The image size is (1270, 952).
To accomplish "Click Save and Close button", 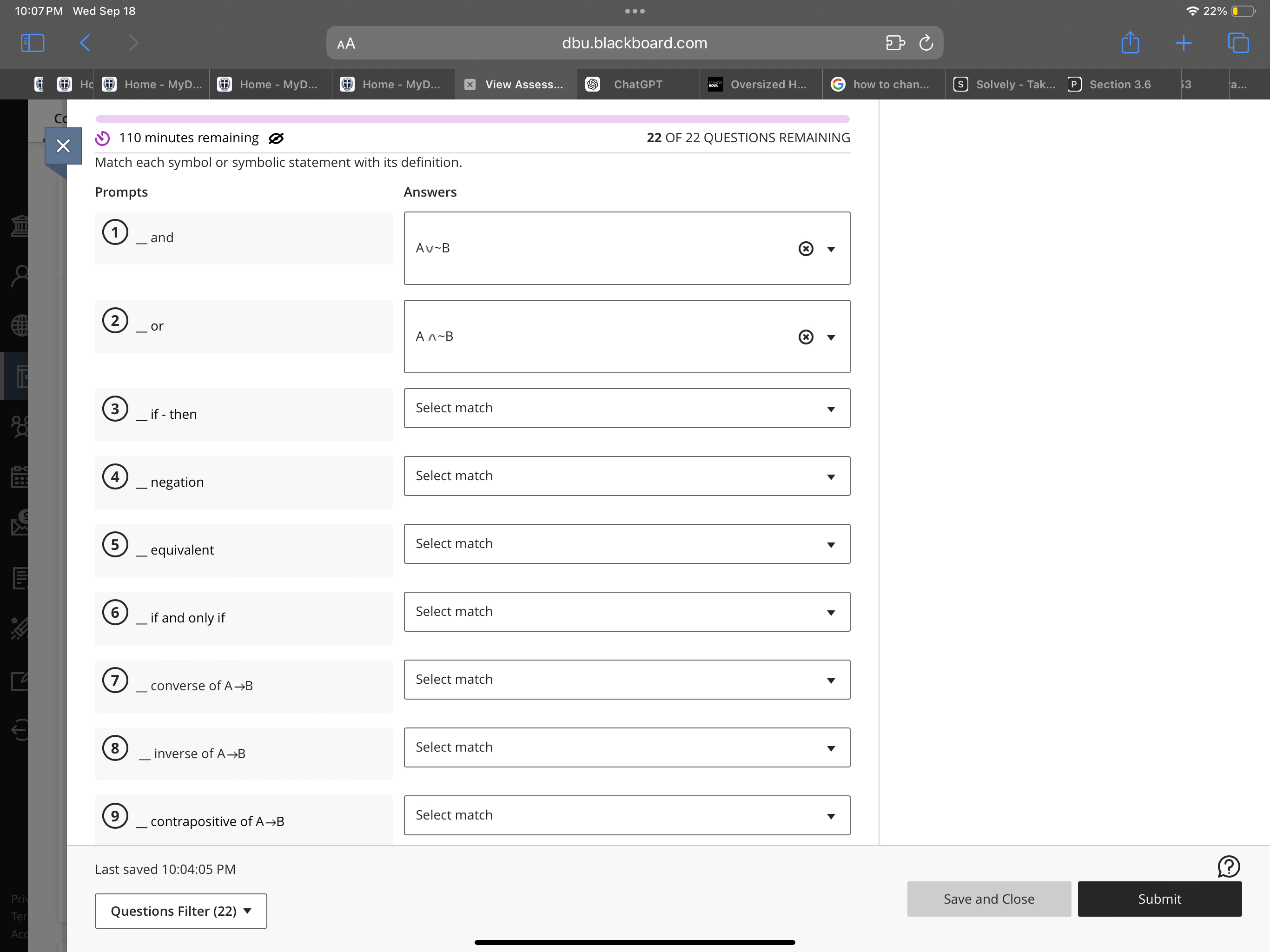I will pos(989,899).
